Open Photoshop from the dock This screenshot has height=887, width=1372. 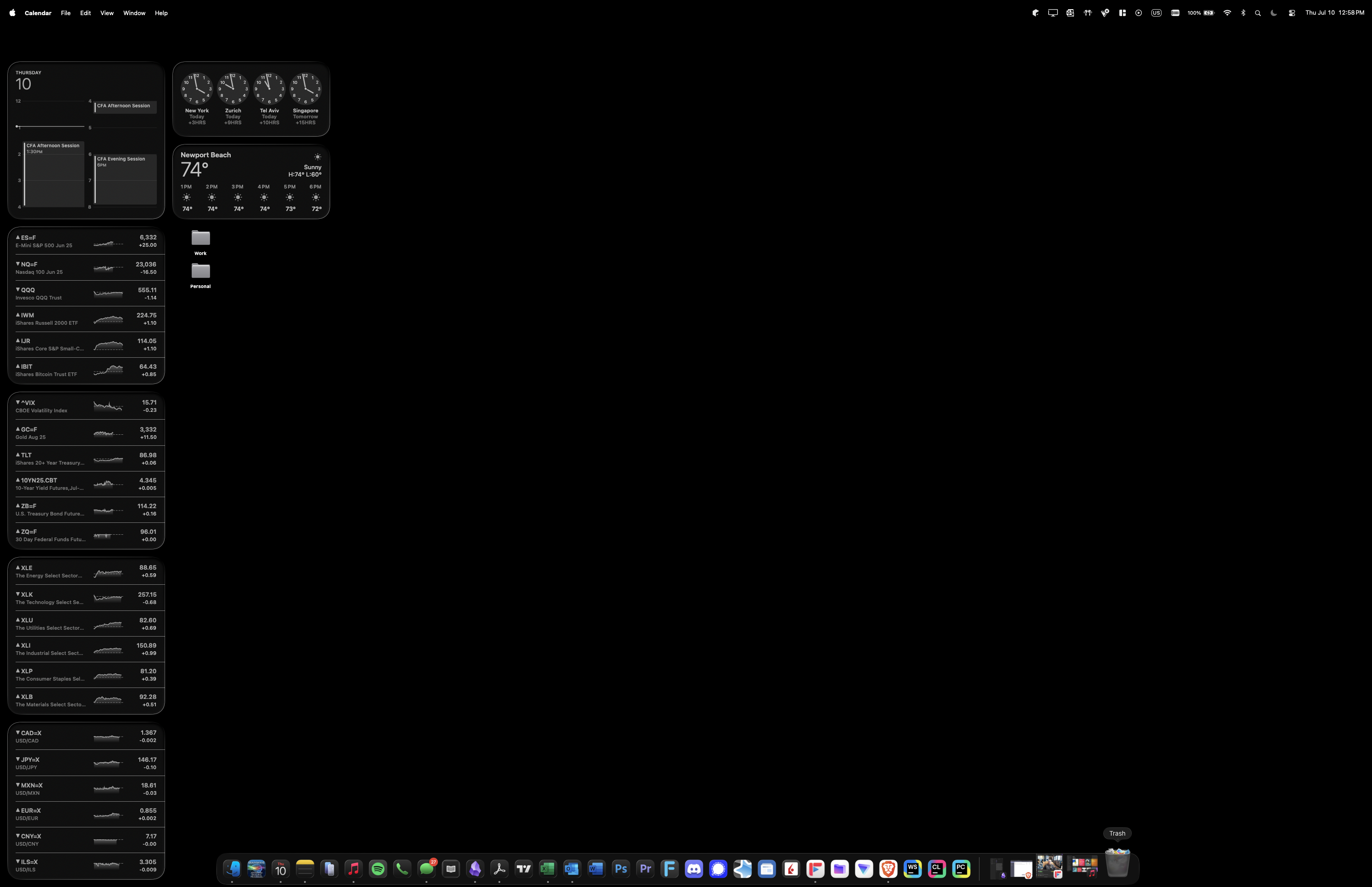[620, 869]
